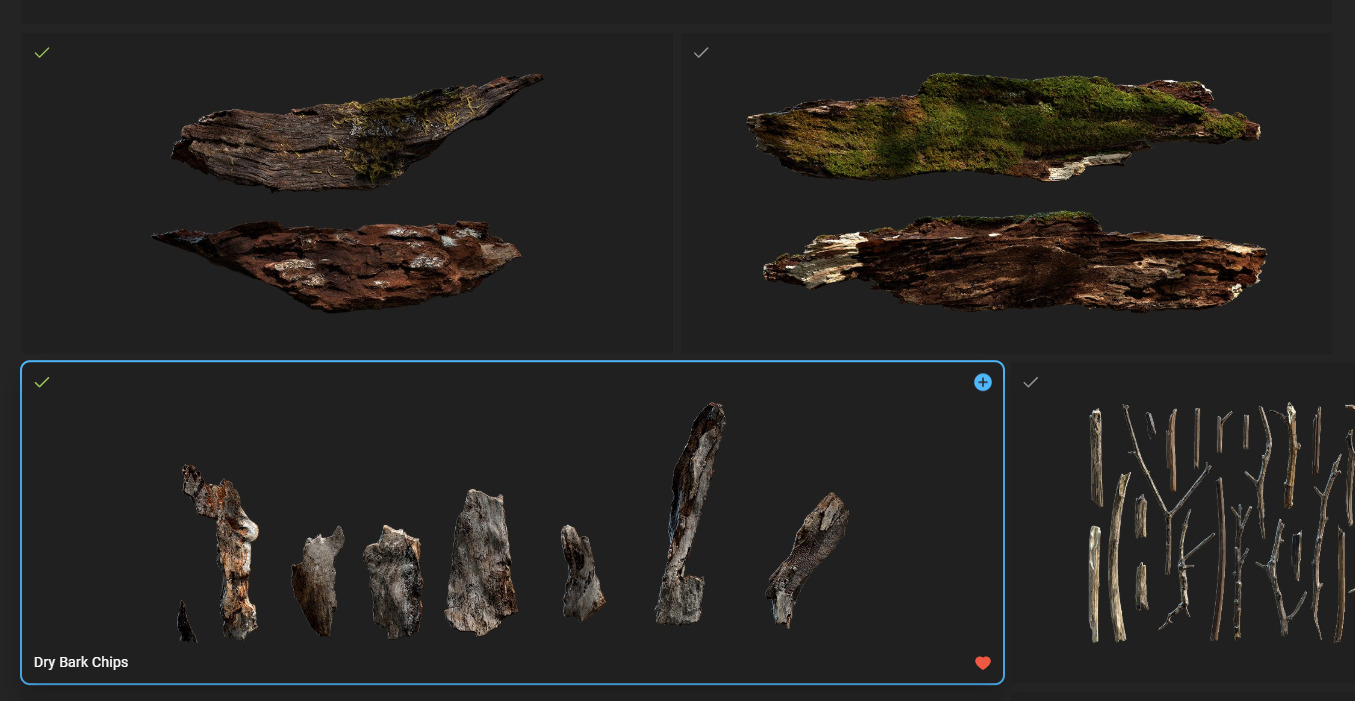The image size is (1355, 701).
Task: Select the moss-covered log in top-right card
Action: point(1000,125)
